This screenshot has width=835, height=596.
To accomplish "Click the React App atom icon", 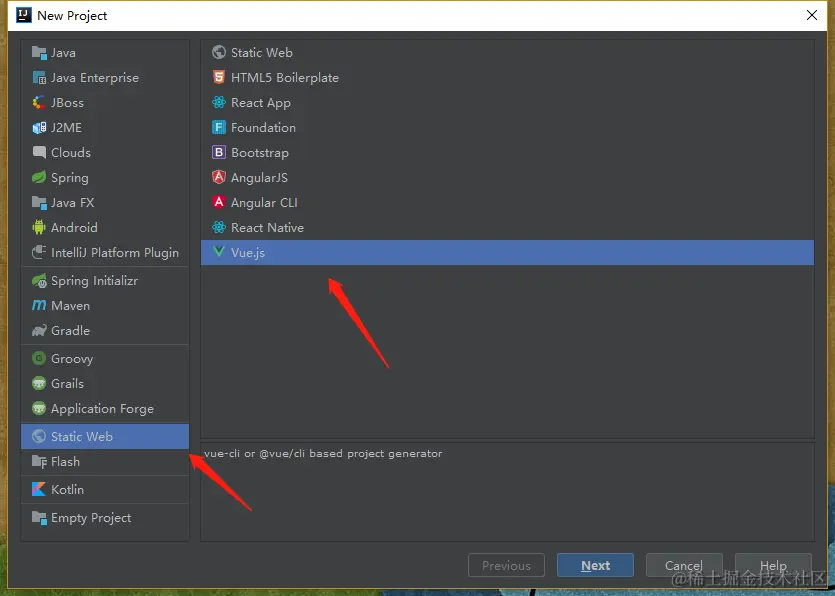I will tap(219, 103).
